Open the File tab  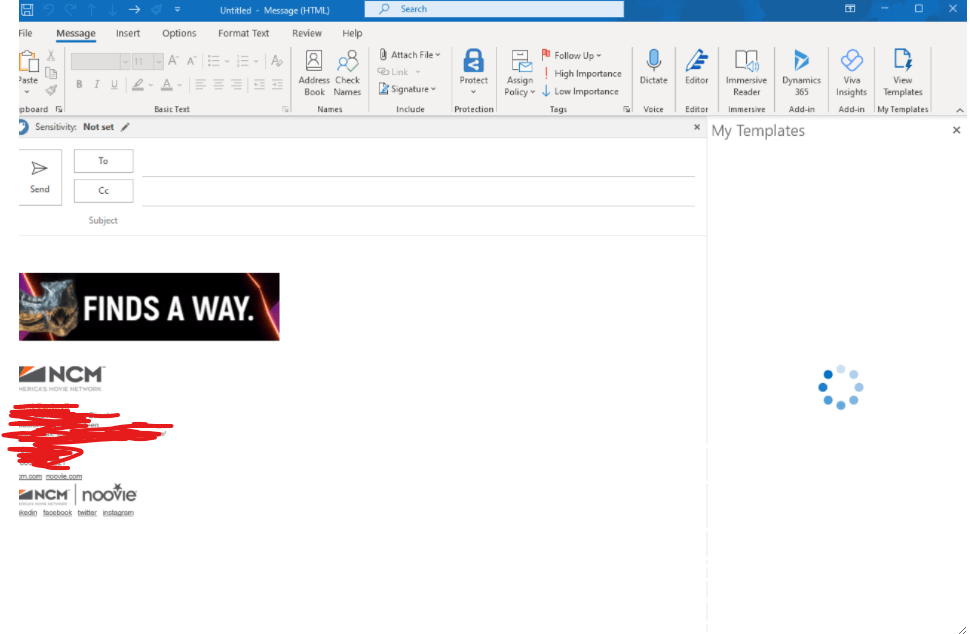click(x=25, y=33)
